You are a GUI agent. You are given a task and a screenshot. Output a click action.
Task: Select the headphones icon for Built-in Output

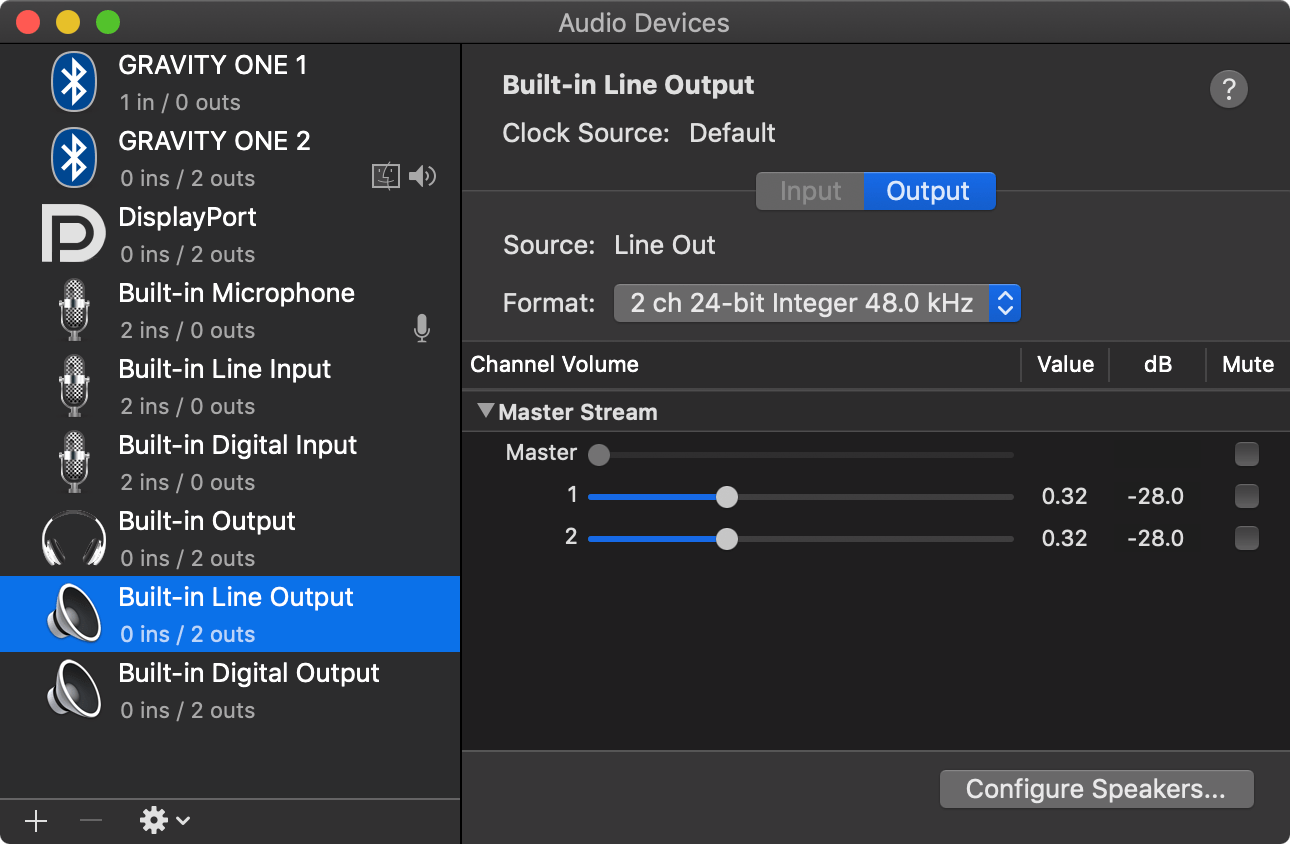tap(73, 538)
